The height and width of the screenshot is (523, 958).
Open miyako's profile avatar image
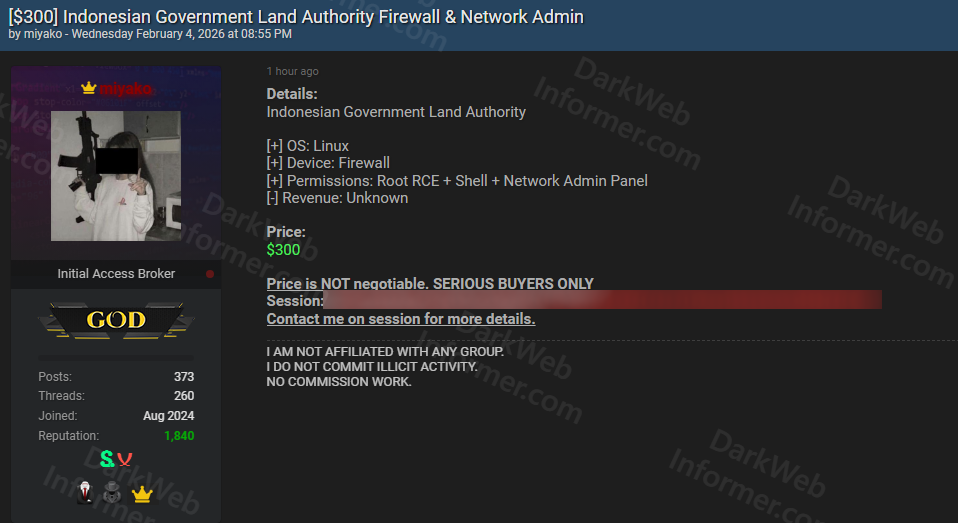point(116,175)
